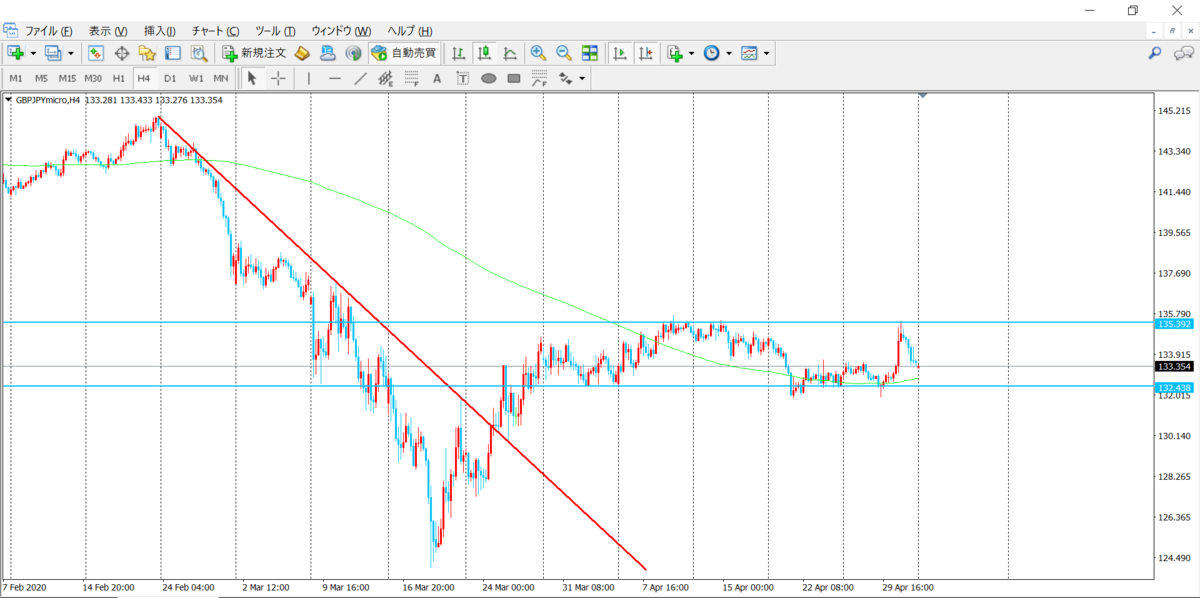
Task: Switch chart to candlestick mode
Action: click(x=485, y=53)
